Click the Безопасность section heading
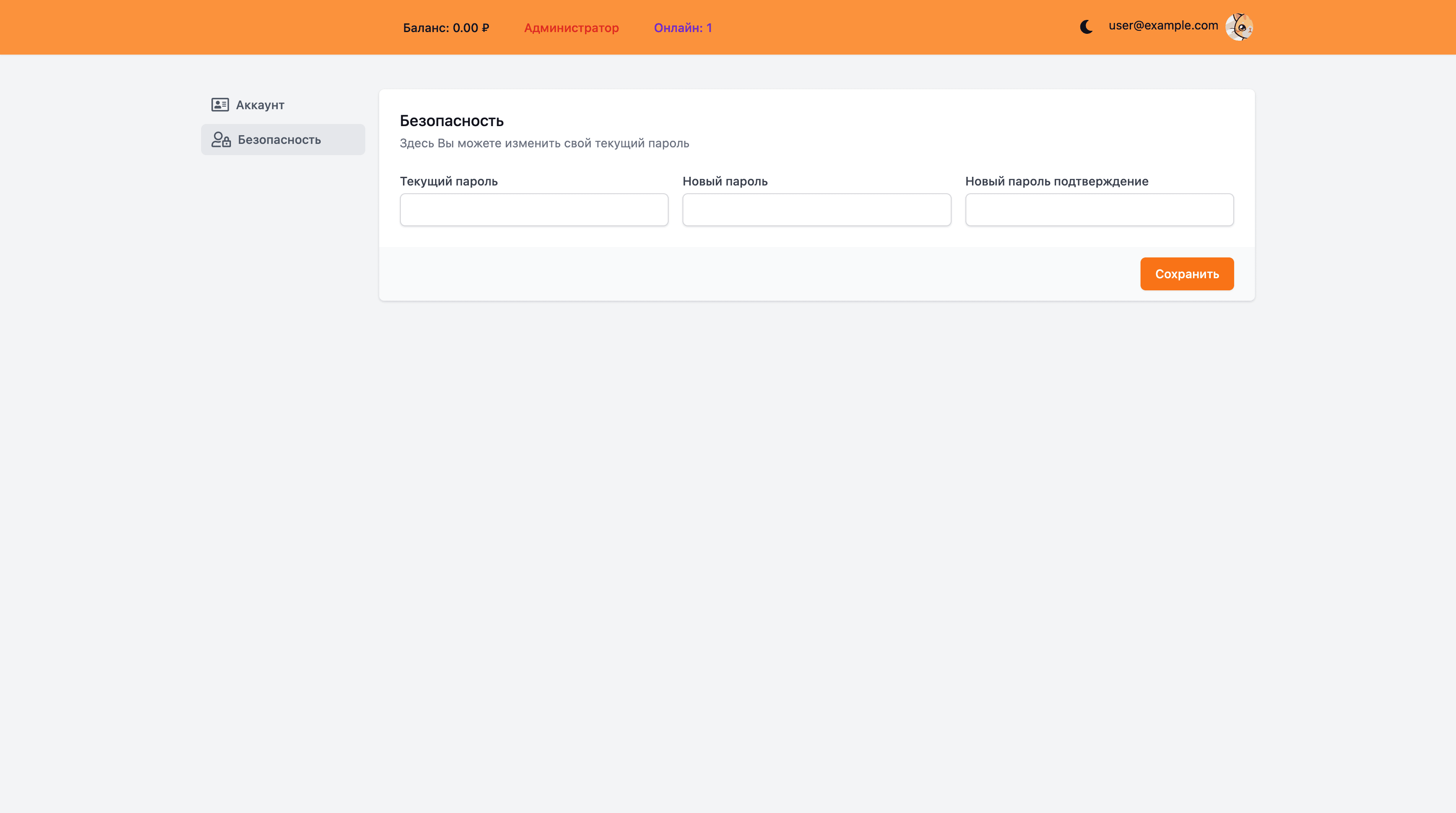The image size is (1456, 813). pos(451,121)
